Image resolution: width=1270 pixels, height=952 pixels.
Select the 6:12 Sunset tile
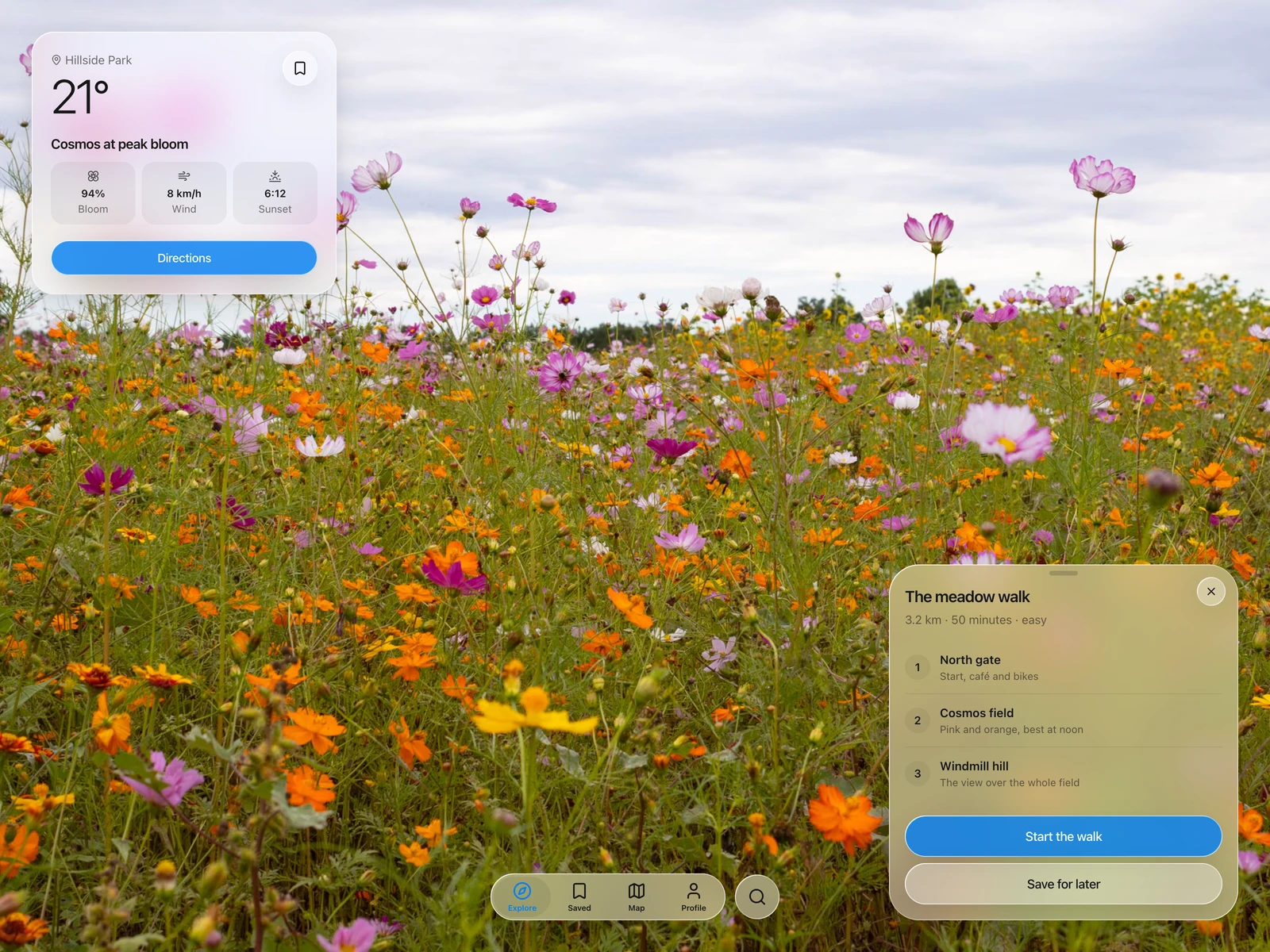(275, 193)
